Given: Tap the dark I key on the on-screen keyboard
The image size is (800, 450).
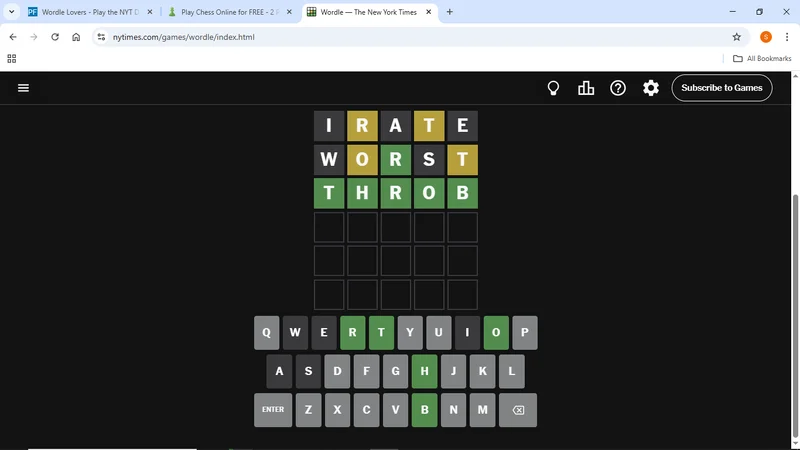Looking at the screenshot, I should pos(467,333).
